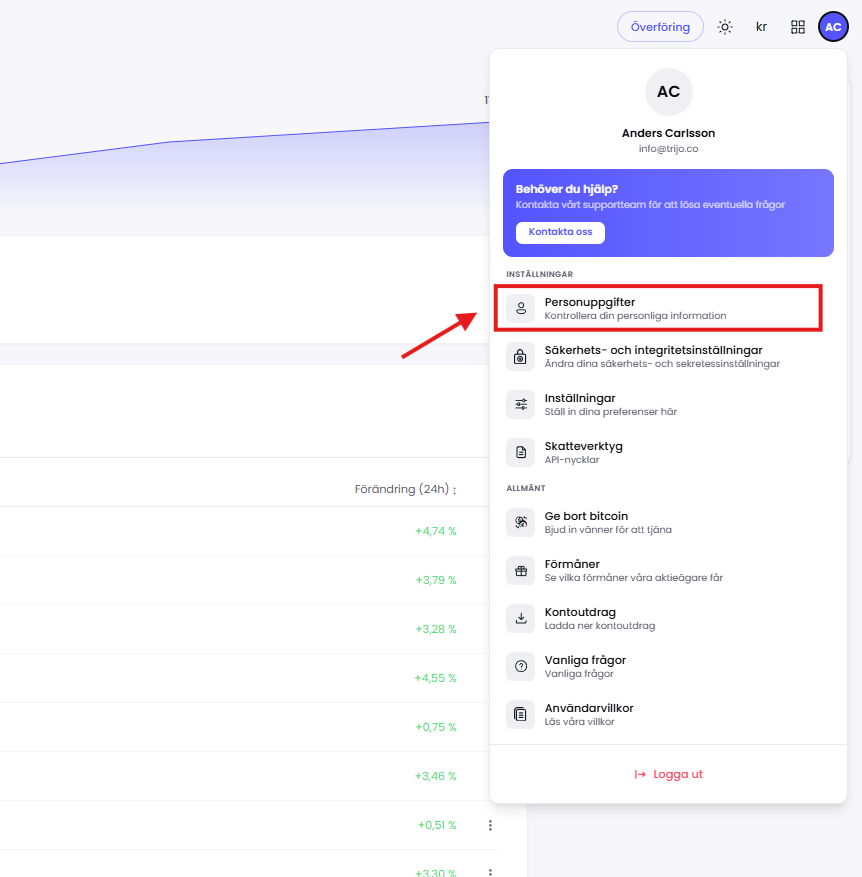Click the Kontakta oss button

coord(560,232)
